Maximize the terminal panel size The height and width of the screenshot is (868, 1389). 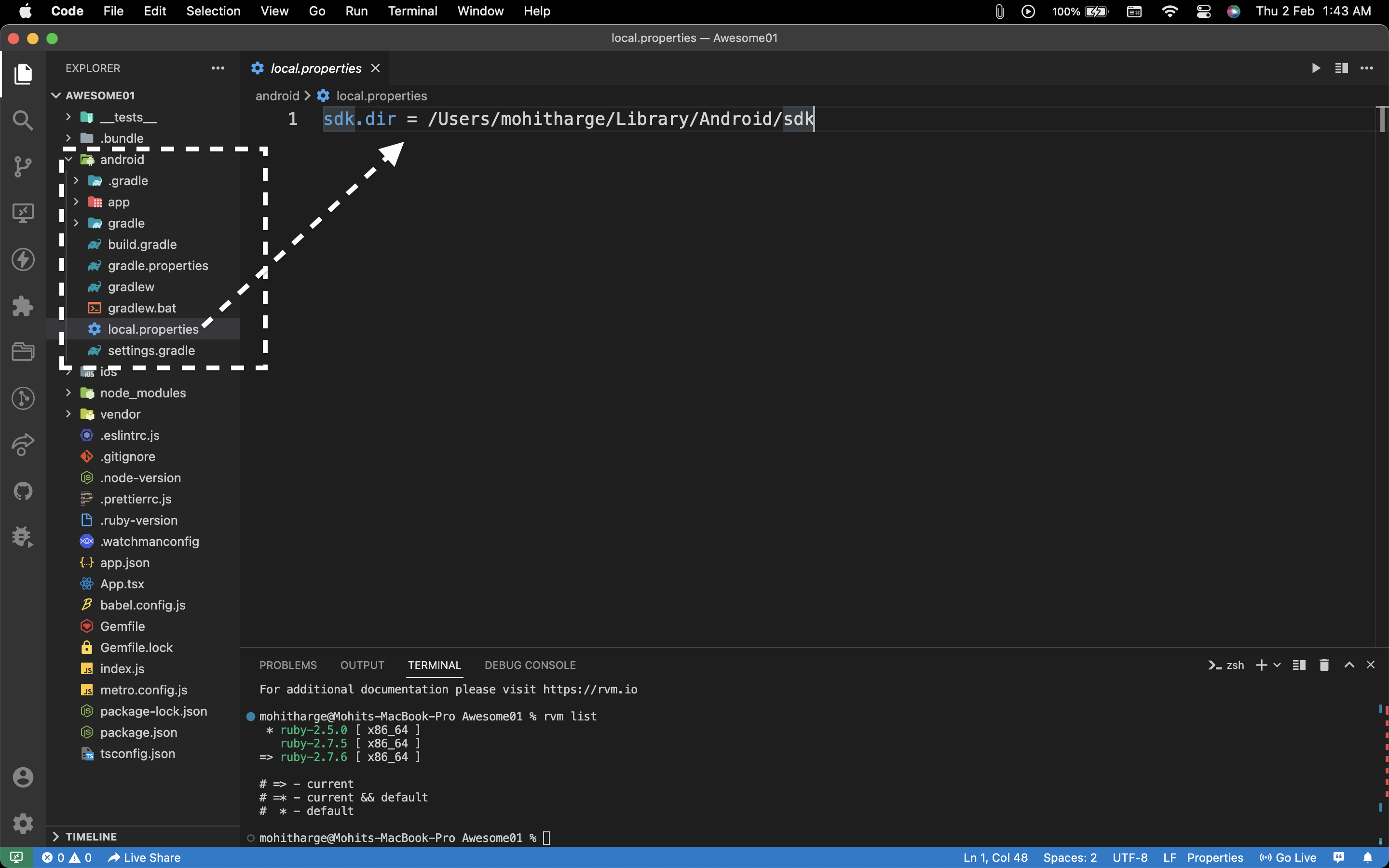(1349, 665)
